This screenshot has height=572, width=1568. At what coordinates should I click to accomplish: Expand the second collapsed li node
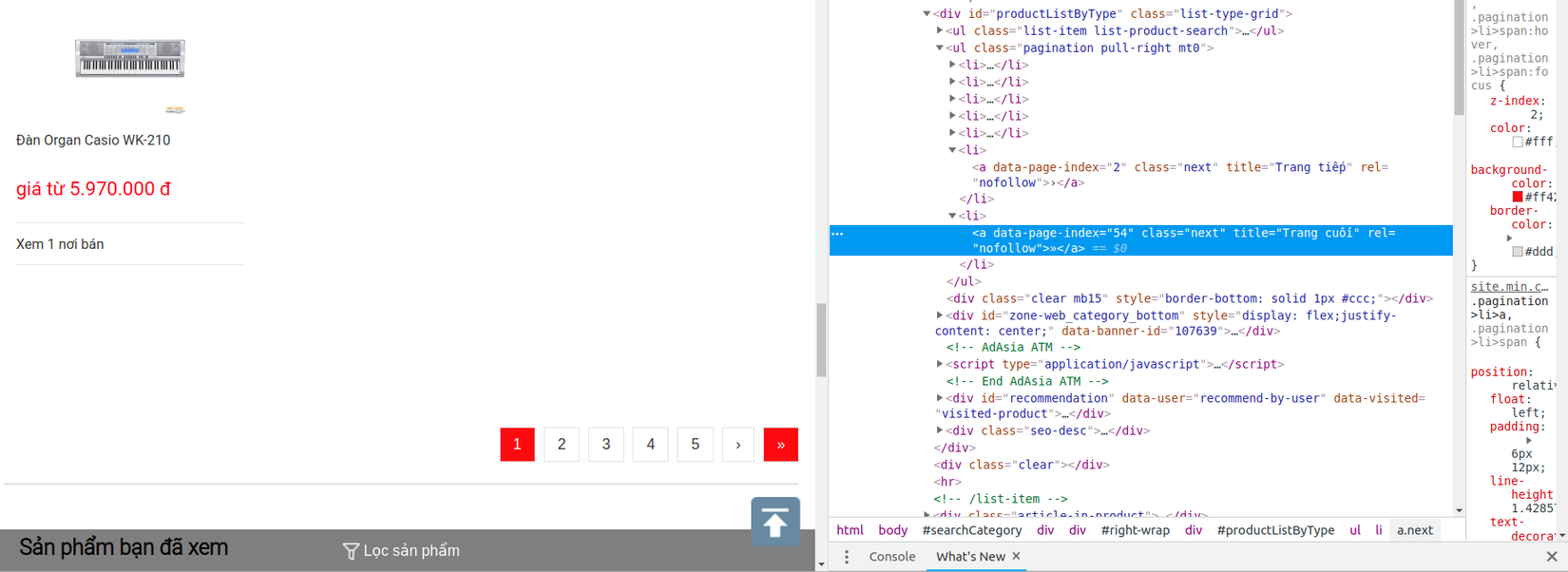click(x=952, y=82)
